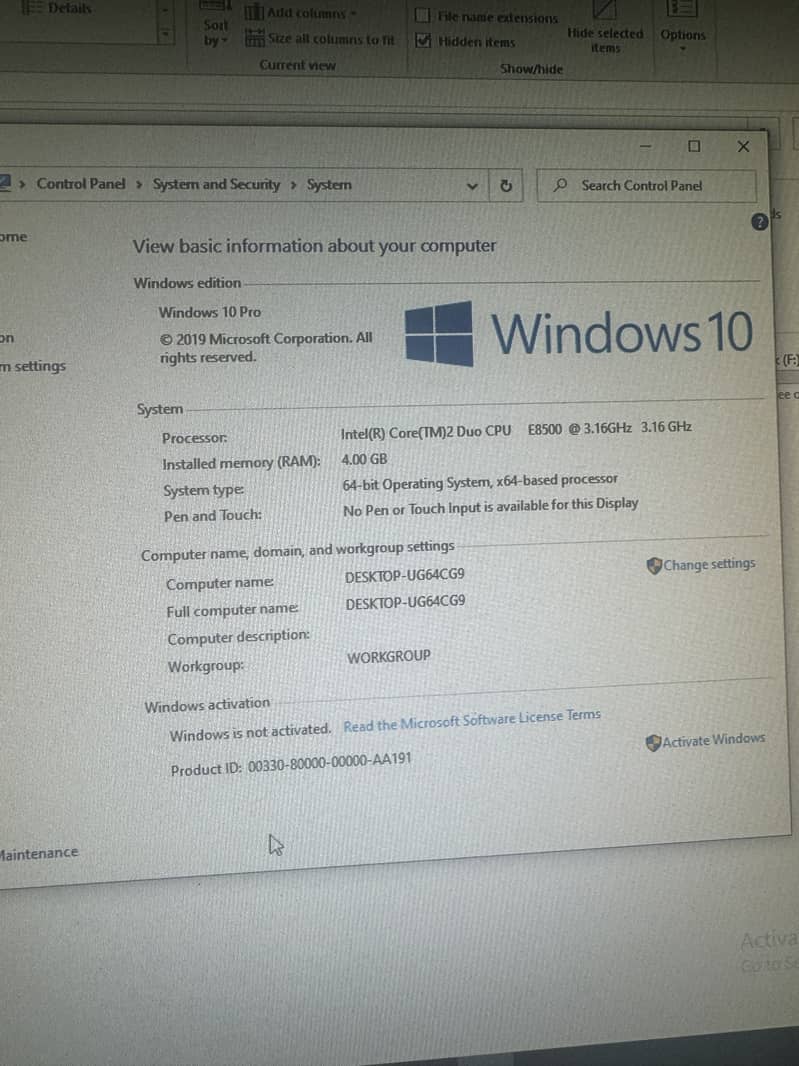799x1066 pixels.
Task: Close the System window
Action: (x=743, y=147)
